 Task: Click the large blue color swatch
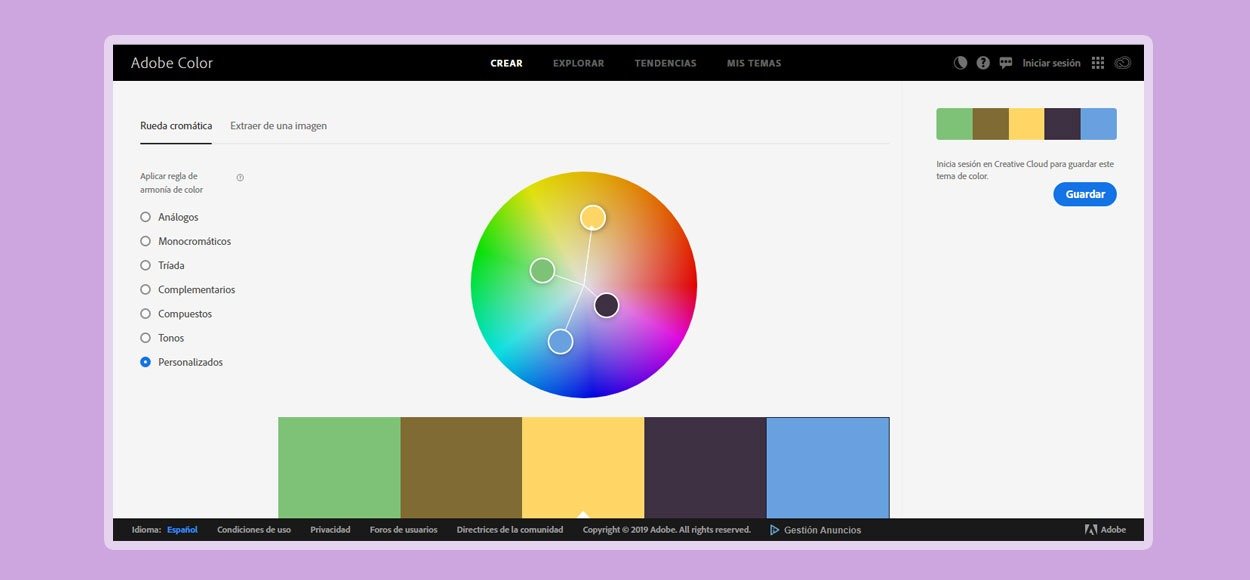pyautogui.click(x=828, y=467)
